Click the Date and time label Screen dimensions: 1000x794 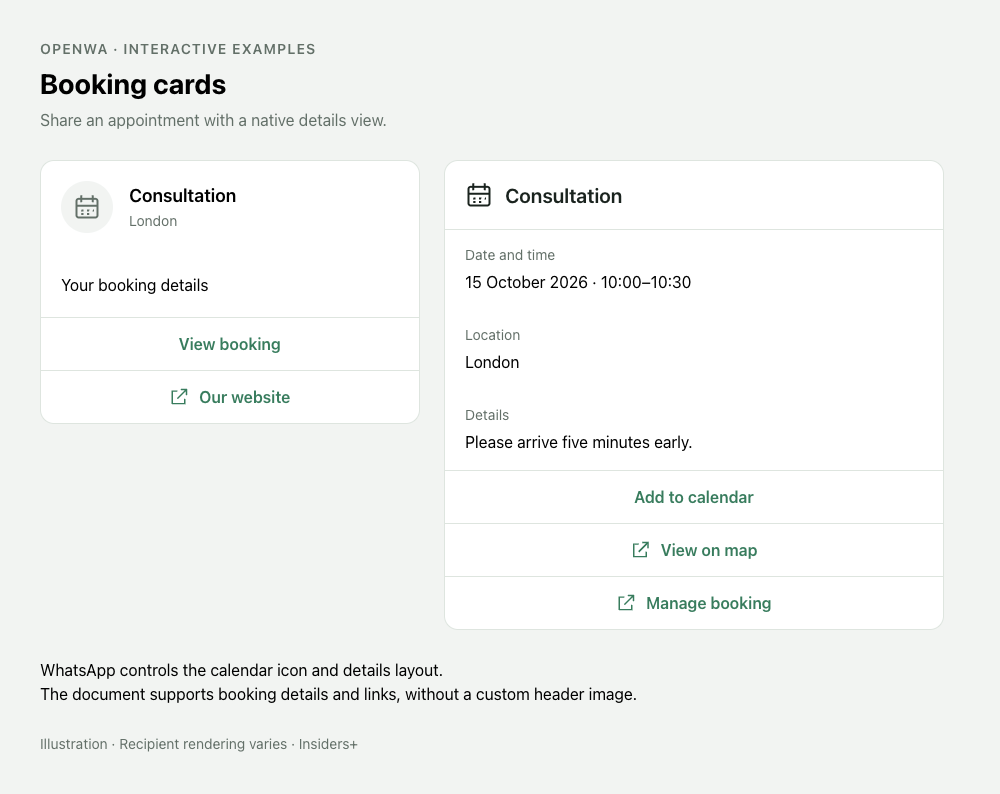(510, 255)
